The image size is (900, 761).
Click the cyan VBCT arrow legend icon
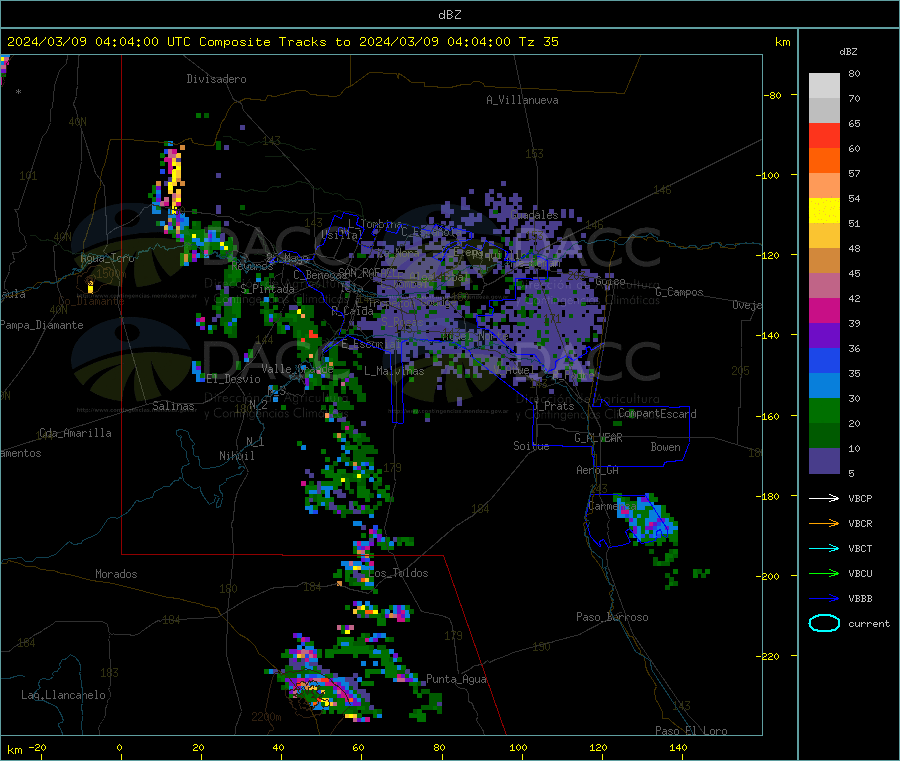(x=824, y=549)
